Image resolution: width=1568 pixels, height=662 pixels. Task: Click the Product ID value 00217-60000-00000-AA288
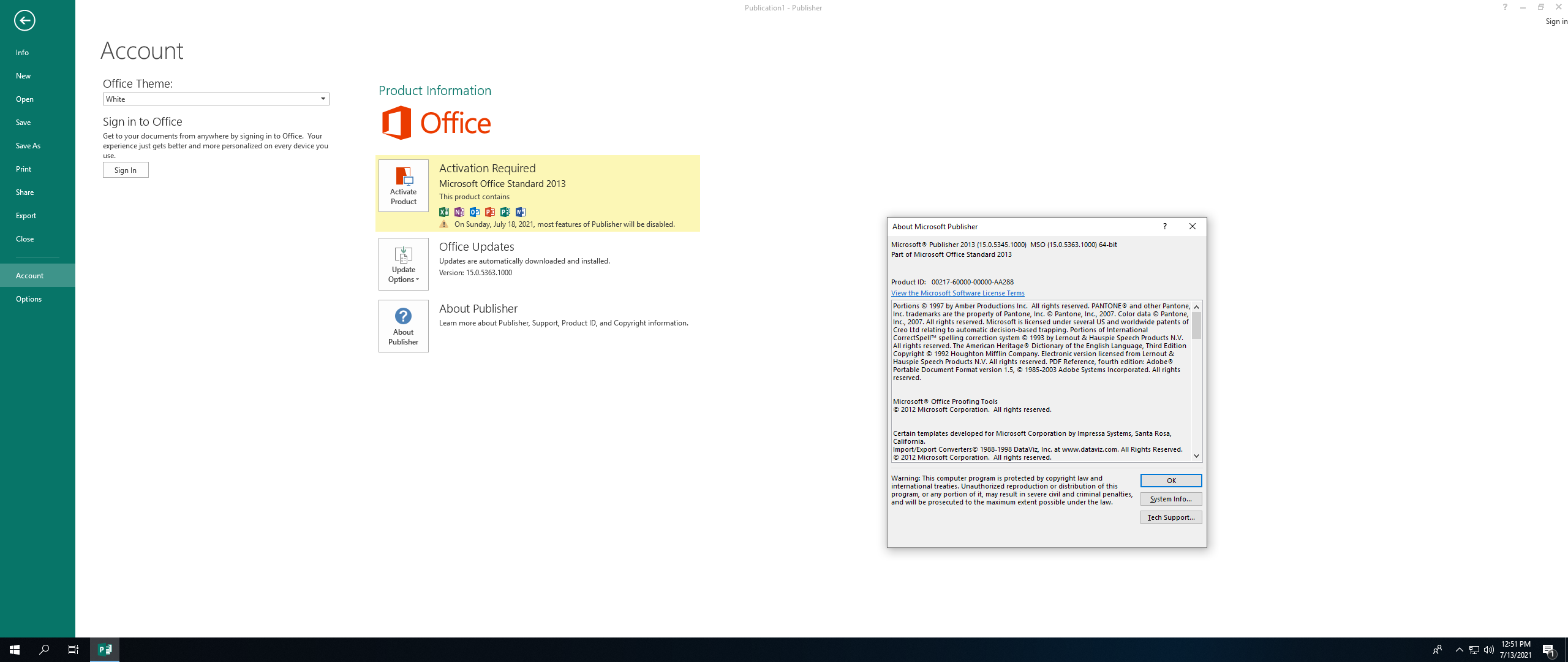(x=972, y=282)
